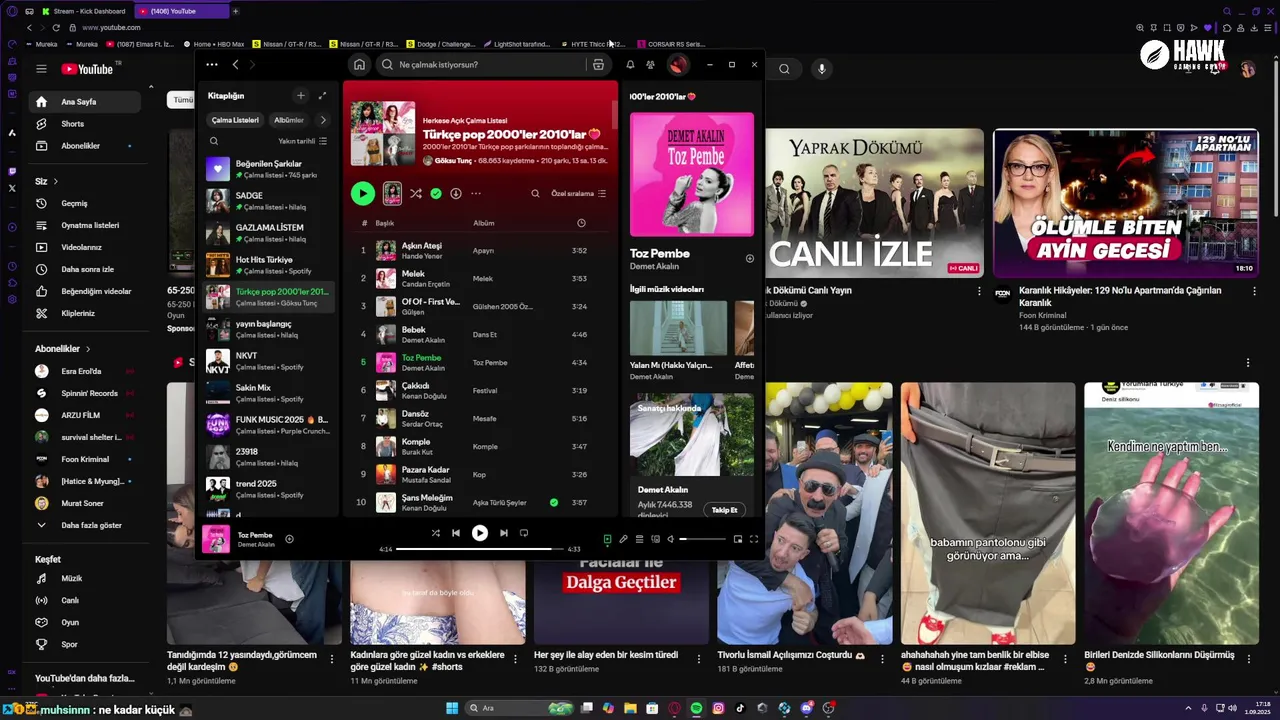
Task: Open Spotify Friend Activity icon
Action: 650,65
